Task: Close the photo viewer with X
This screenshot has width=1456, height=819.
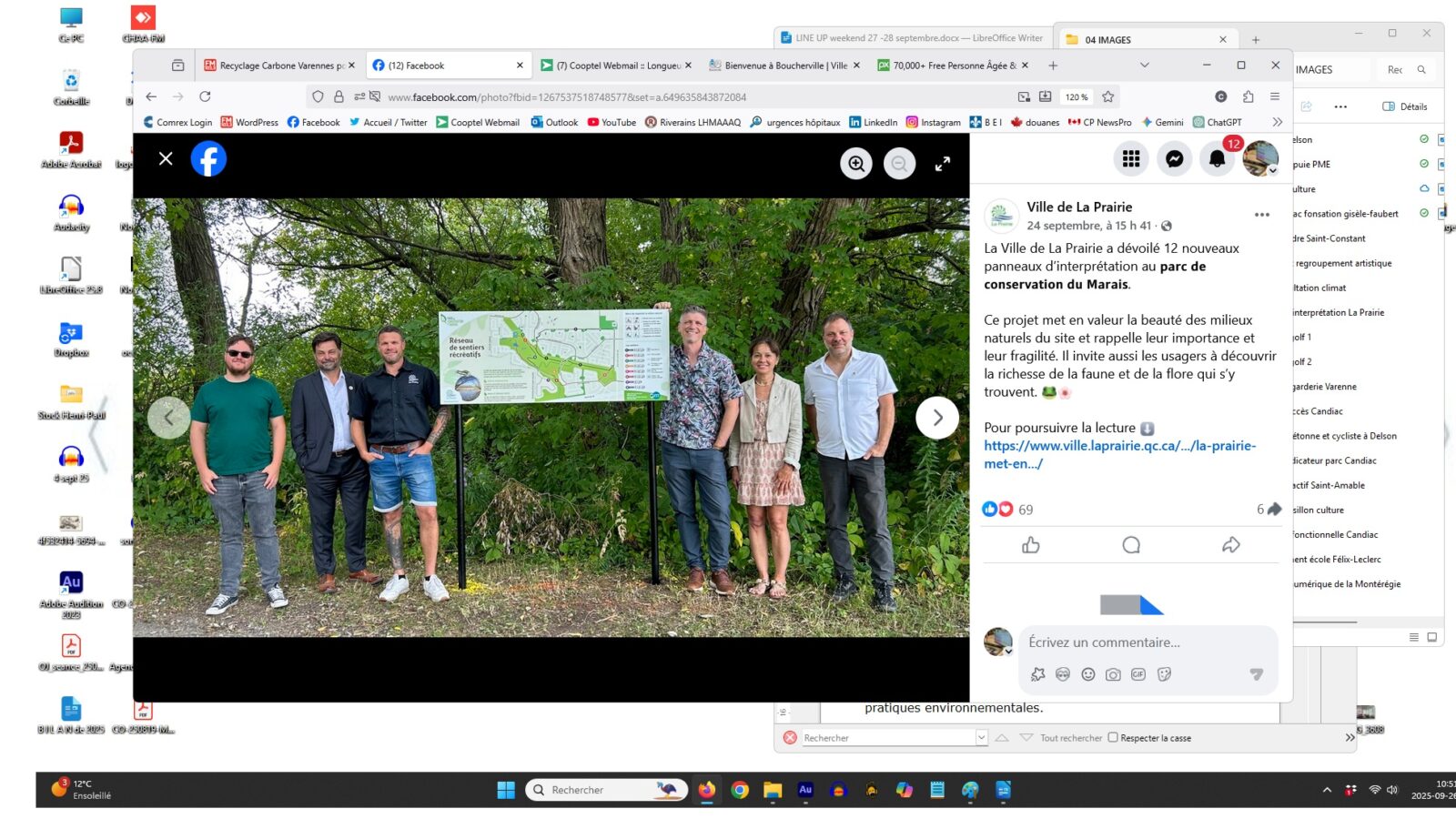Action: pos(166,158)
